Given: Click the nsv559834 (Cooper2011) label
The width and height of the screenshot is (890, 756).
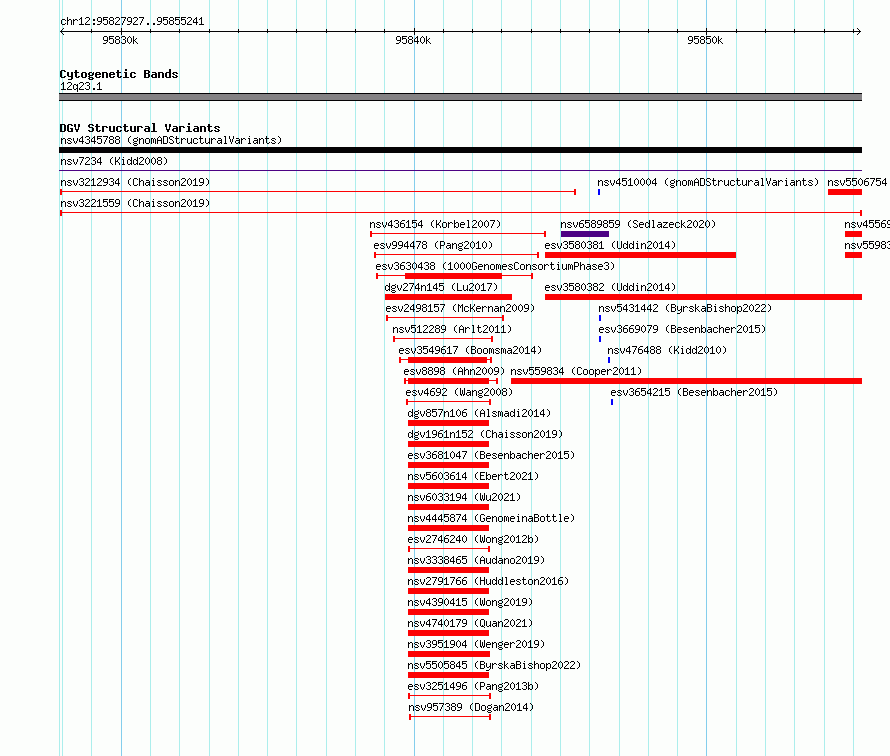Looking at the screenshot, I should tap(576, 371).
